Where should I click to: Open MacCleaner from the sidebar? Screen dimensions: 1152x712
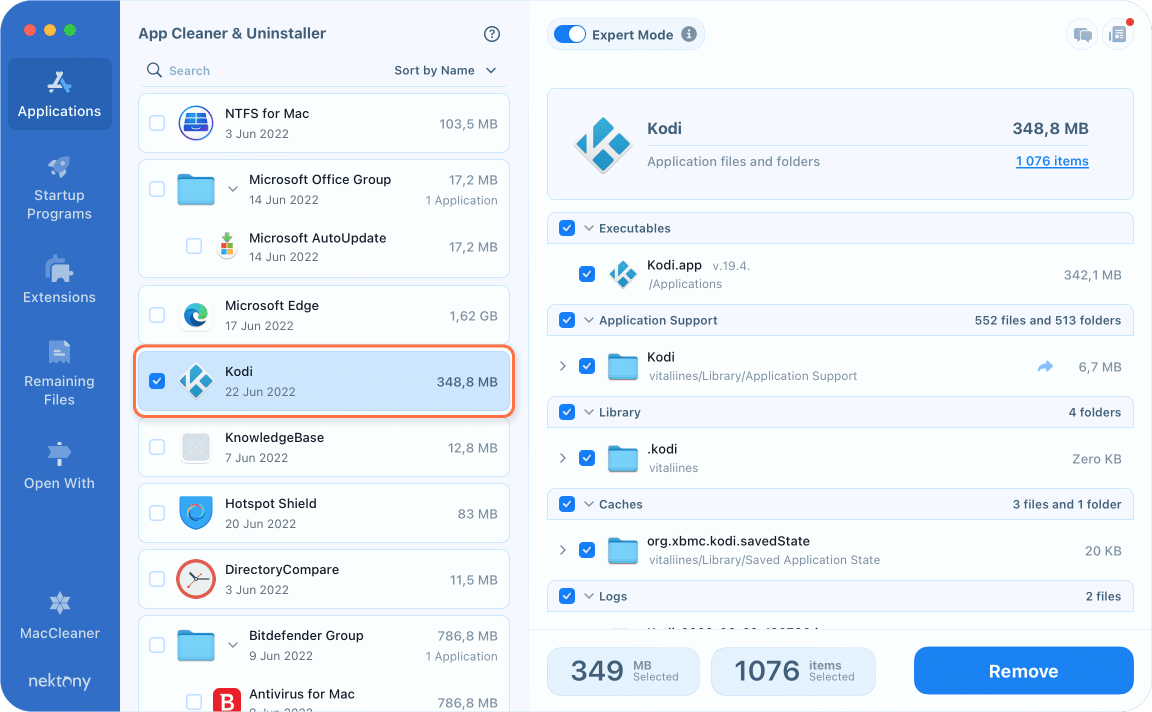point(59,615)
